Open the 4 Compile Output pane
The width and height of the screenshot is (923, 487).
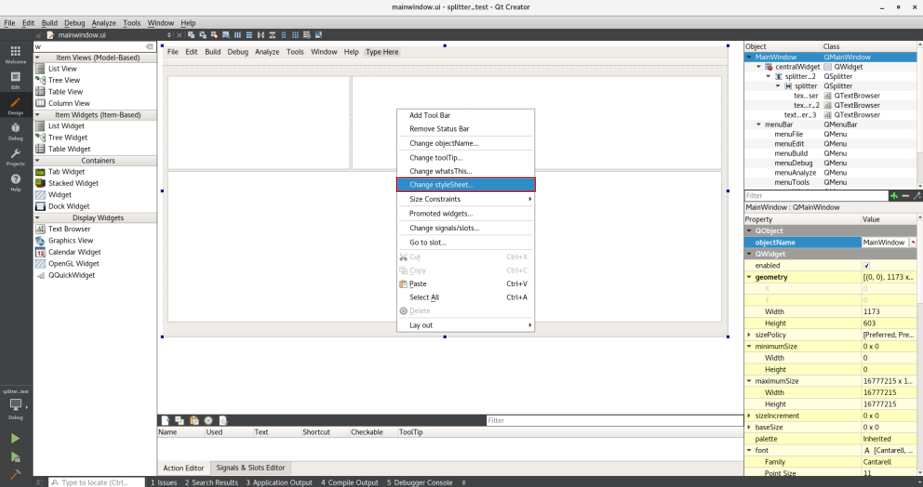pyautogui.click(x=350, y=482)
